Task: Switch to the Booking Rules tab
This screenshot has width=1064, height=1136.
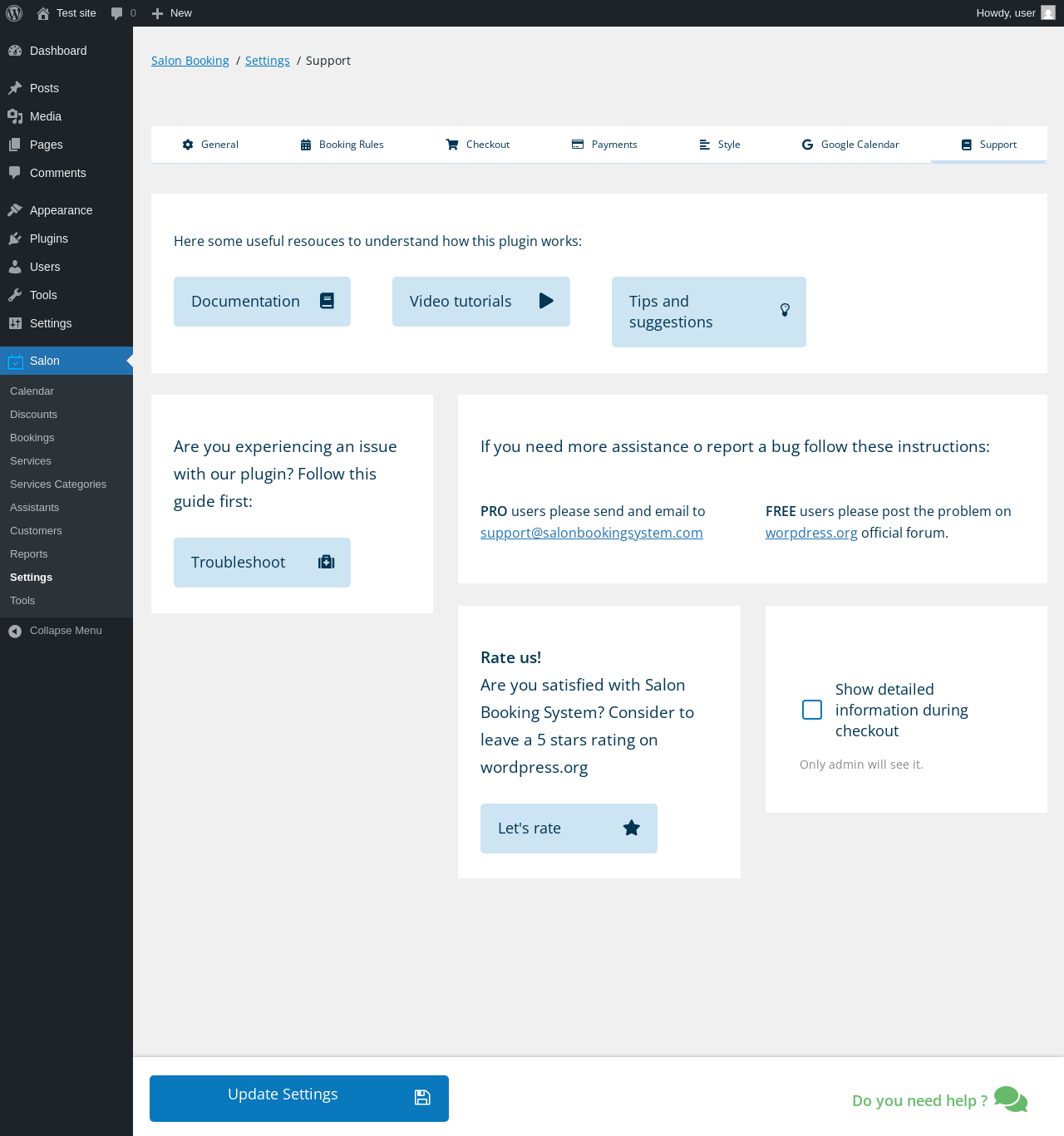Action: pyautogui.click(x=342, y=145)
